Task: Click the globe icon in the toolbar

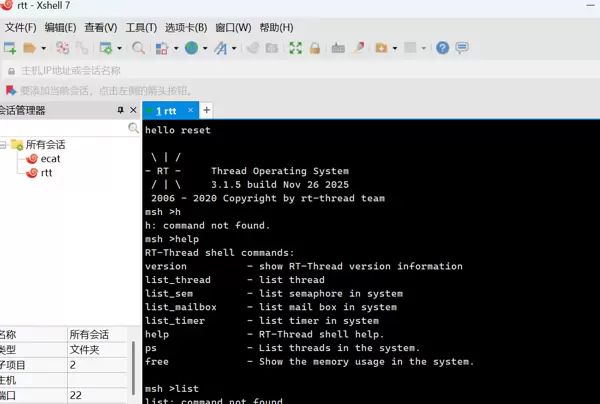Action: pos(191,48)
